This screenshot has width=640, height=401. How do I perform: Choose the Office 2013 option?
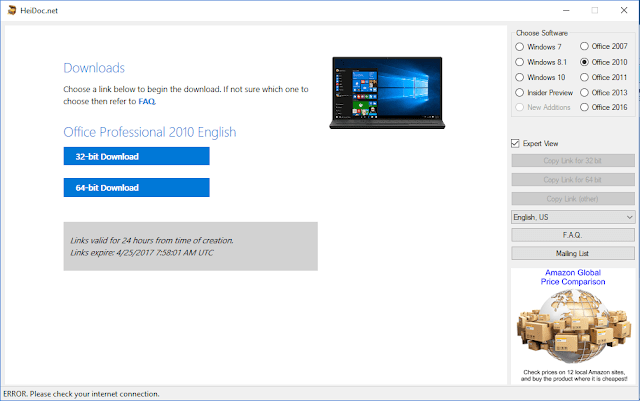tap(584, 93)
